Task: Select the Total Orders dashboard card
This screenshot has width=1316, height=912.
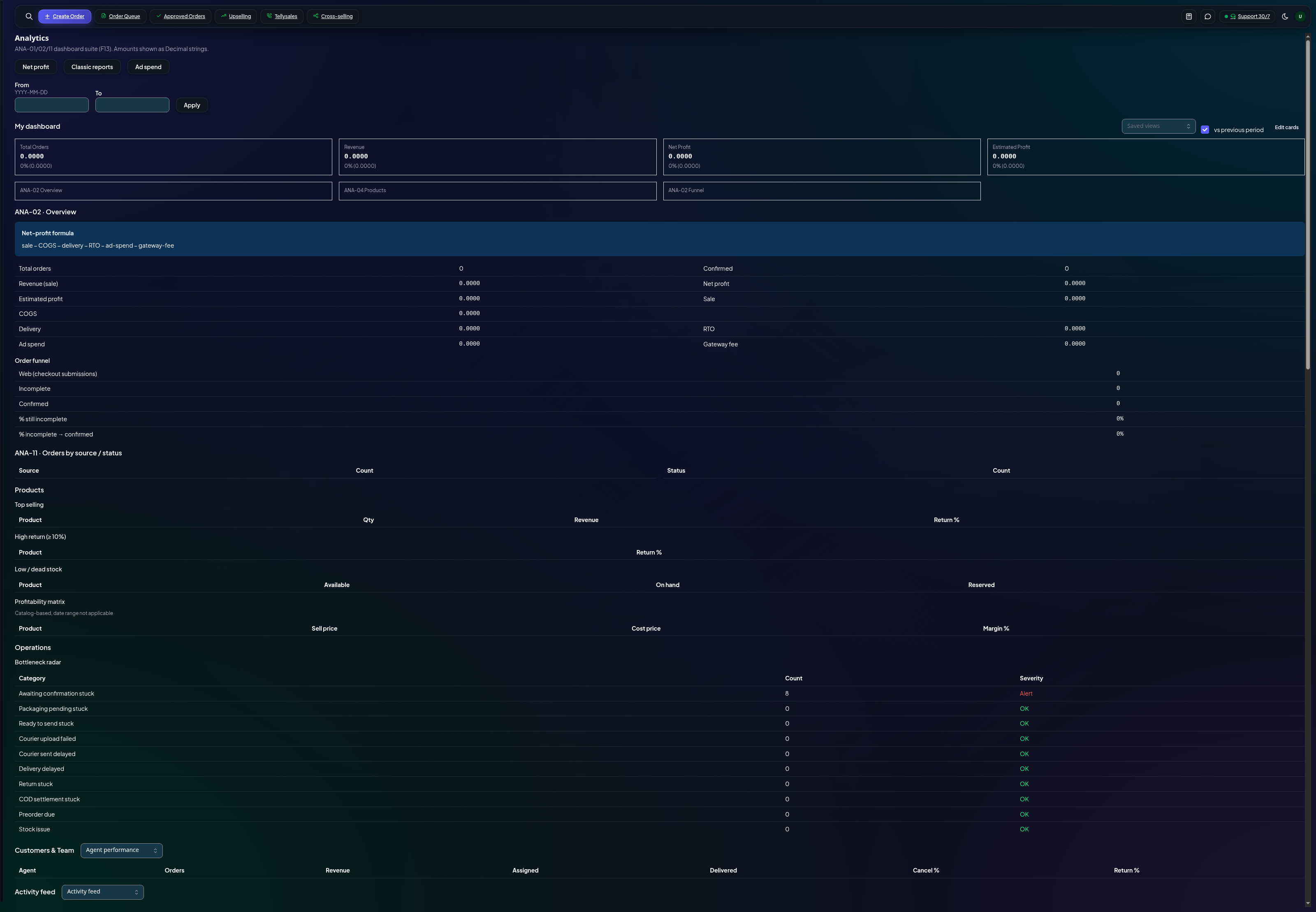Action: pos(173,157)
